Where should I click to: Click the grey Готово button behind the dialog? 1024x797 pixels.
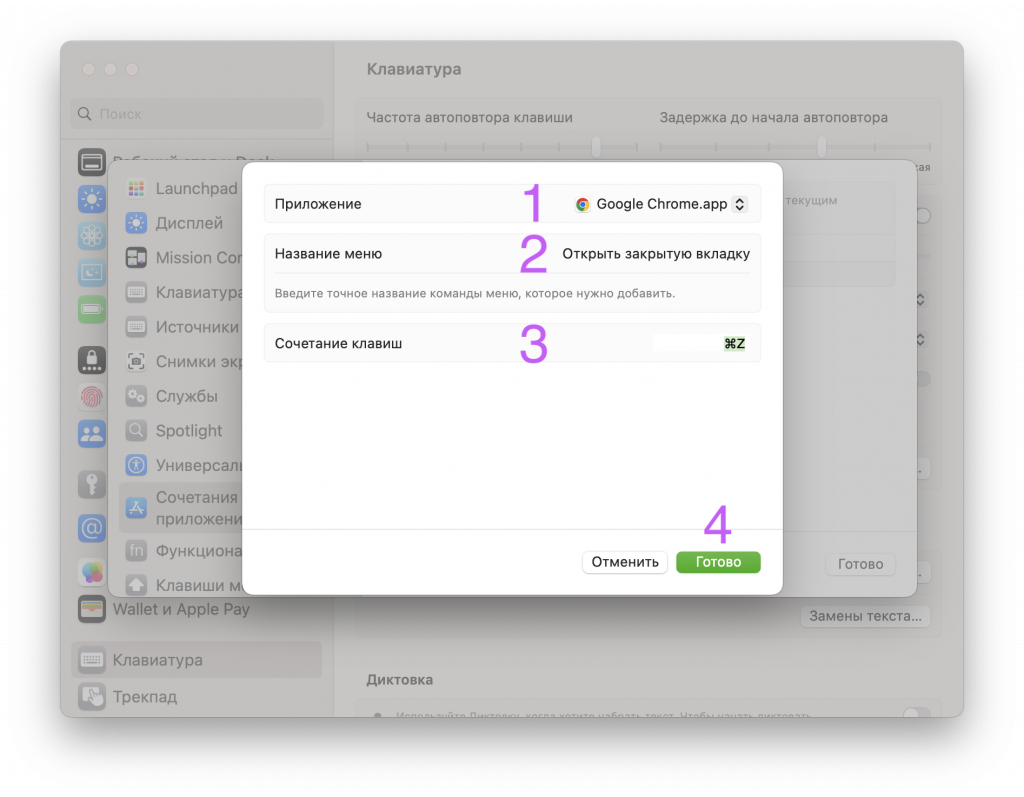860,564
